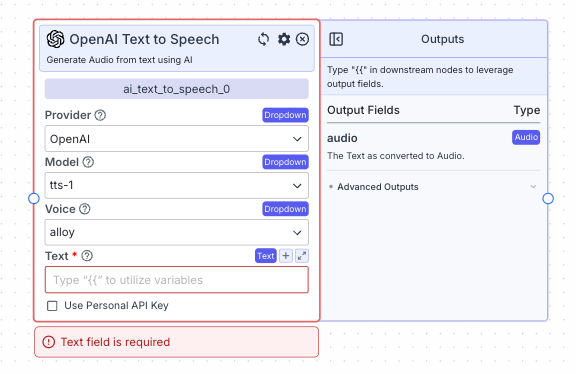Open the Model dropdown showing tts-1
Viewport: 576px width, 374px height.
pos(177,186)
